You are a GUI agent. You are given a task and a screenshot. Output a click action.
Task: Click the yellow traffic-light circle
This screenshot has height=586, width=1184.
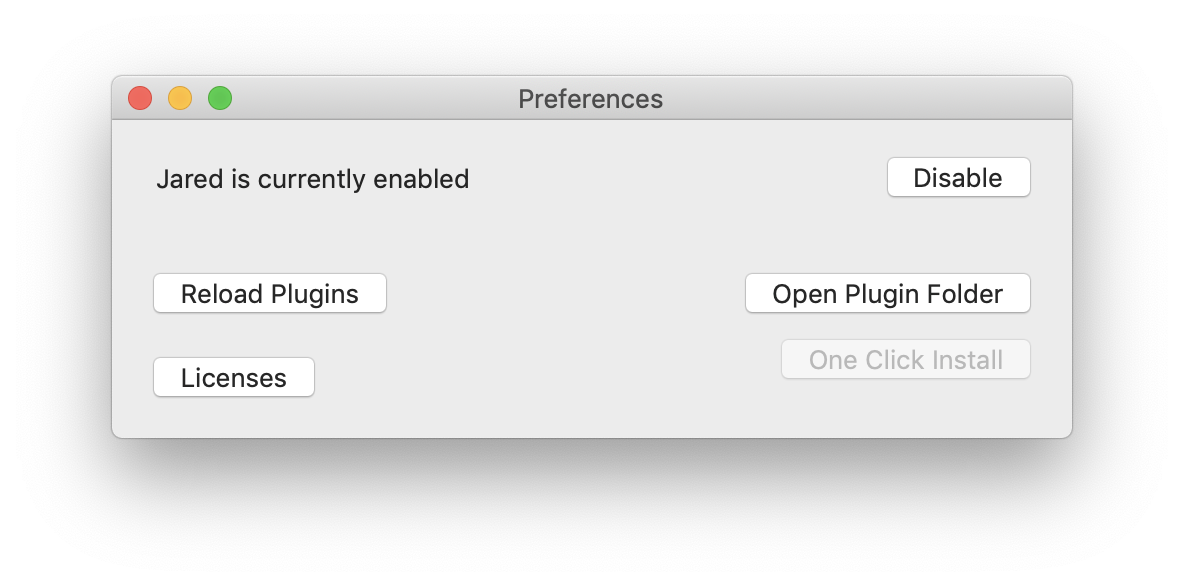tap(180, 98)
